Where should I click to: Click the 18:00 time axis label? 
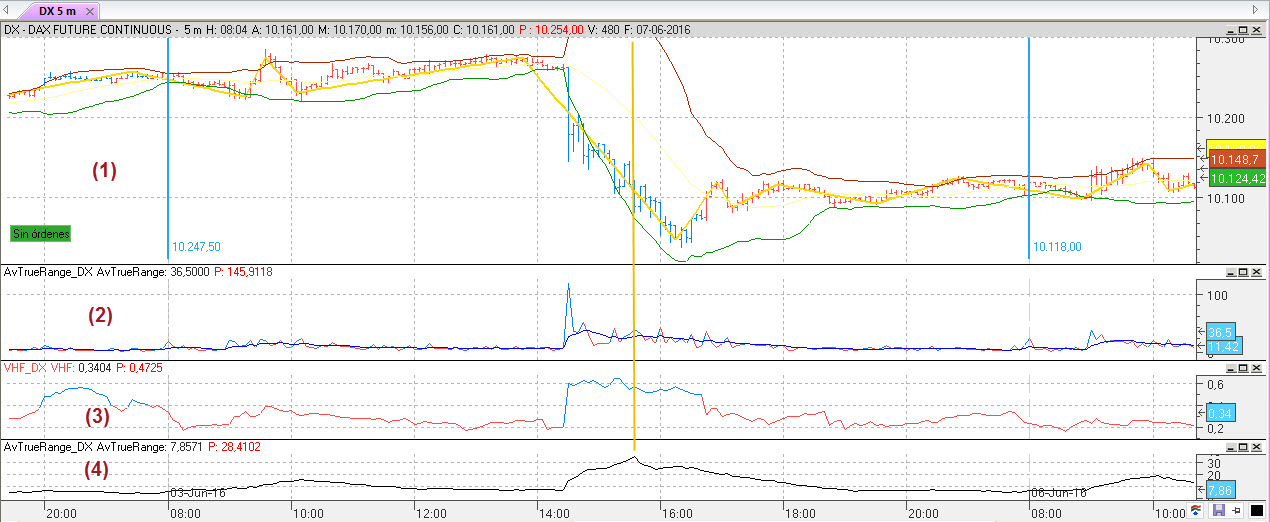pyautogui.click(x=799, y=513)
